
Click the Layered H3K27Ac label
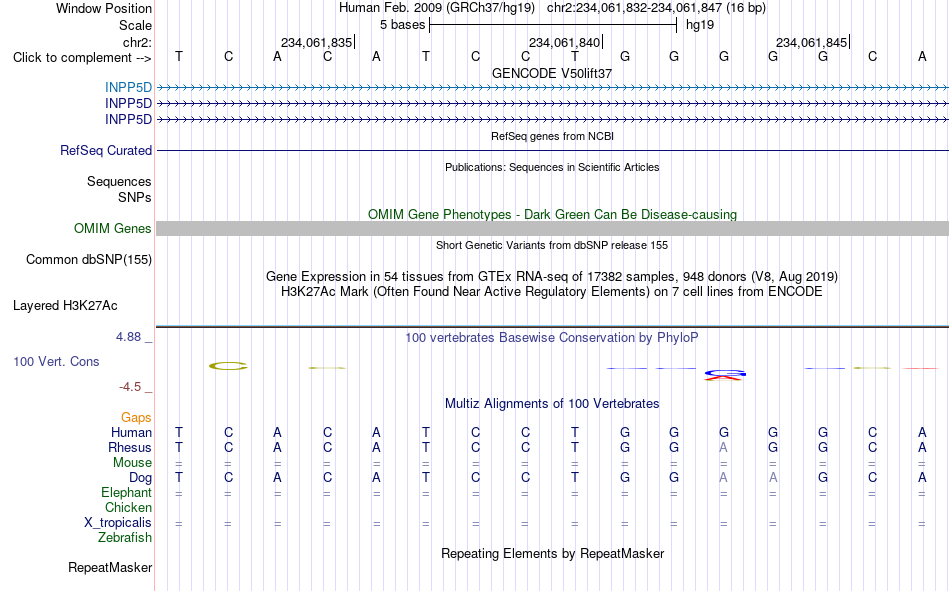tap(65, 306)
